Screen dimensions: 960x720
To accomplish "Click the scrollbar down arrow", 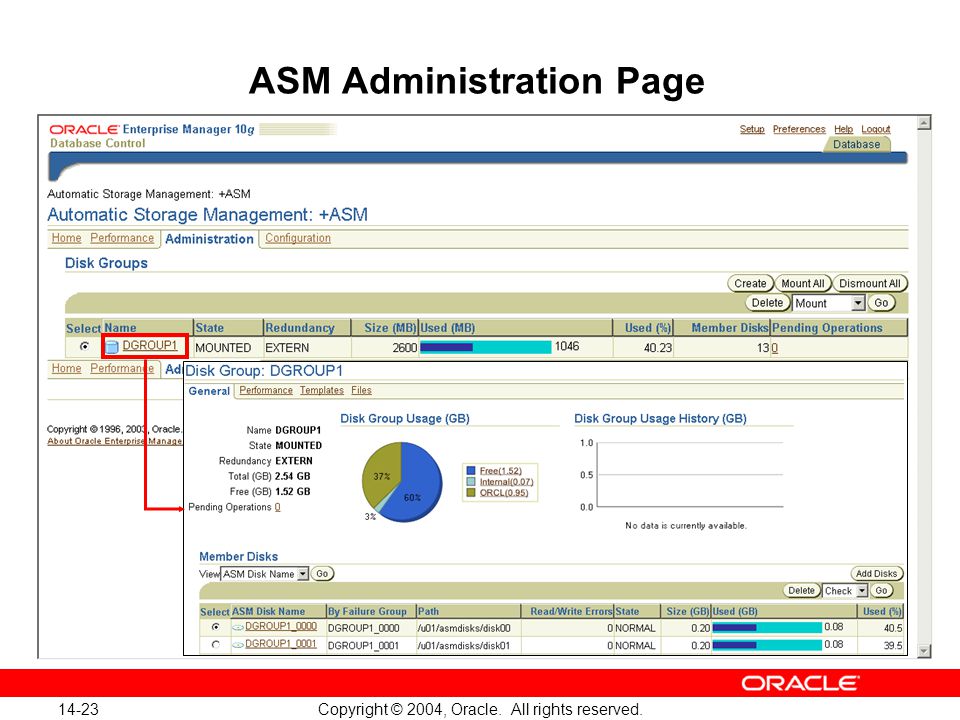I will [924, 651].
